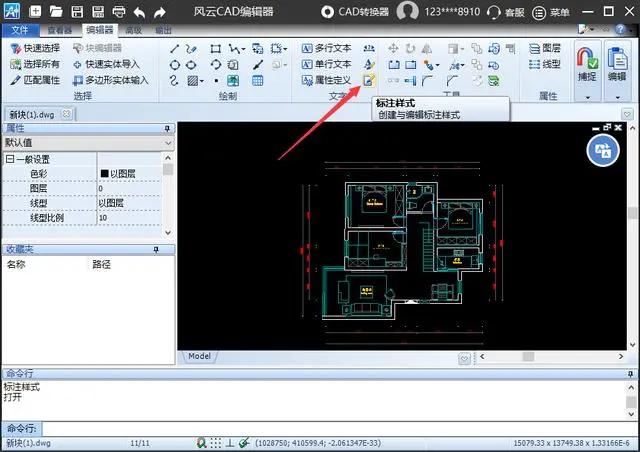Collapse the 一般设置 section
Screen dimensions: 640x452
tap(10, 159)
